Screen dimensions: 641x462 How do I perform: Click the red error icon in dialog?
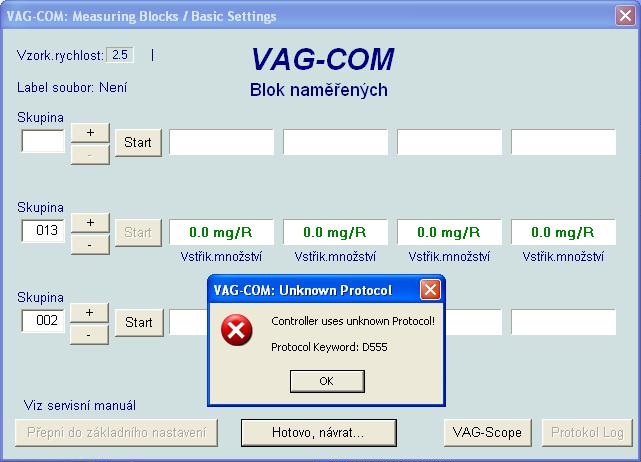237,332
